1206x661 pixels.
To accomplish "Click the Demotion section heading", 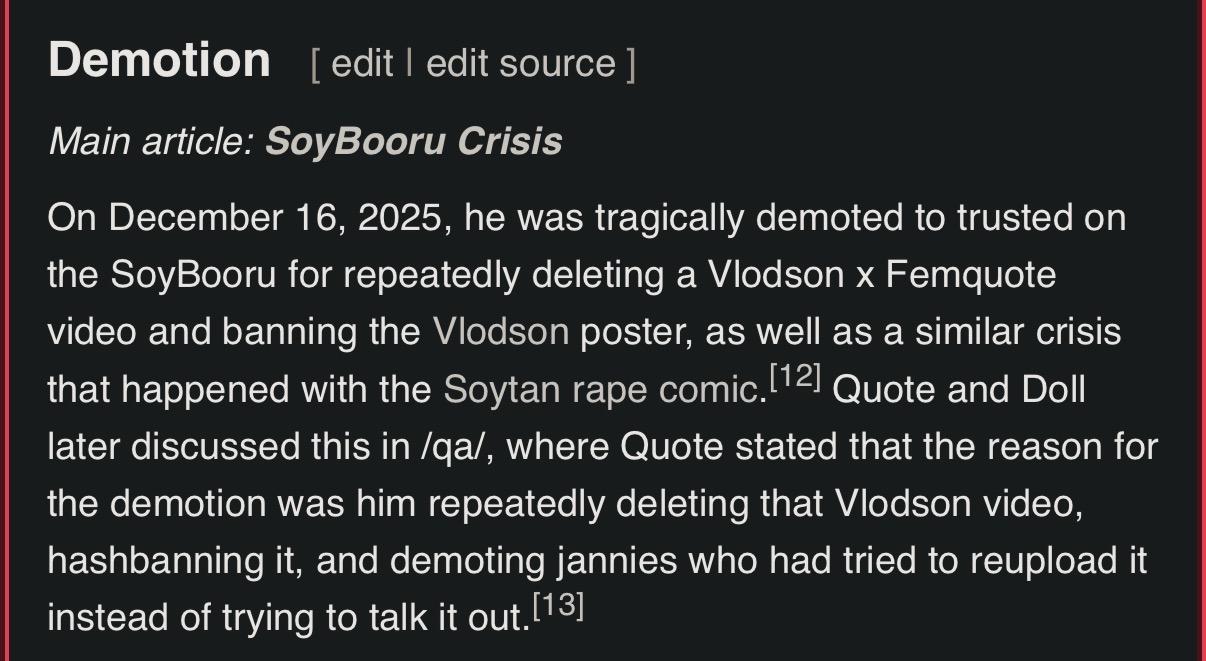I will point(159,60).
